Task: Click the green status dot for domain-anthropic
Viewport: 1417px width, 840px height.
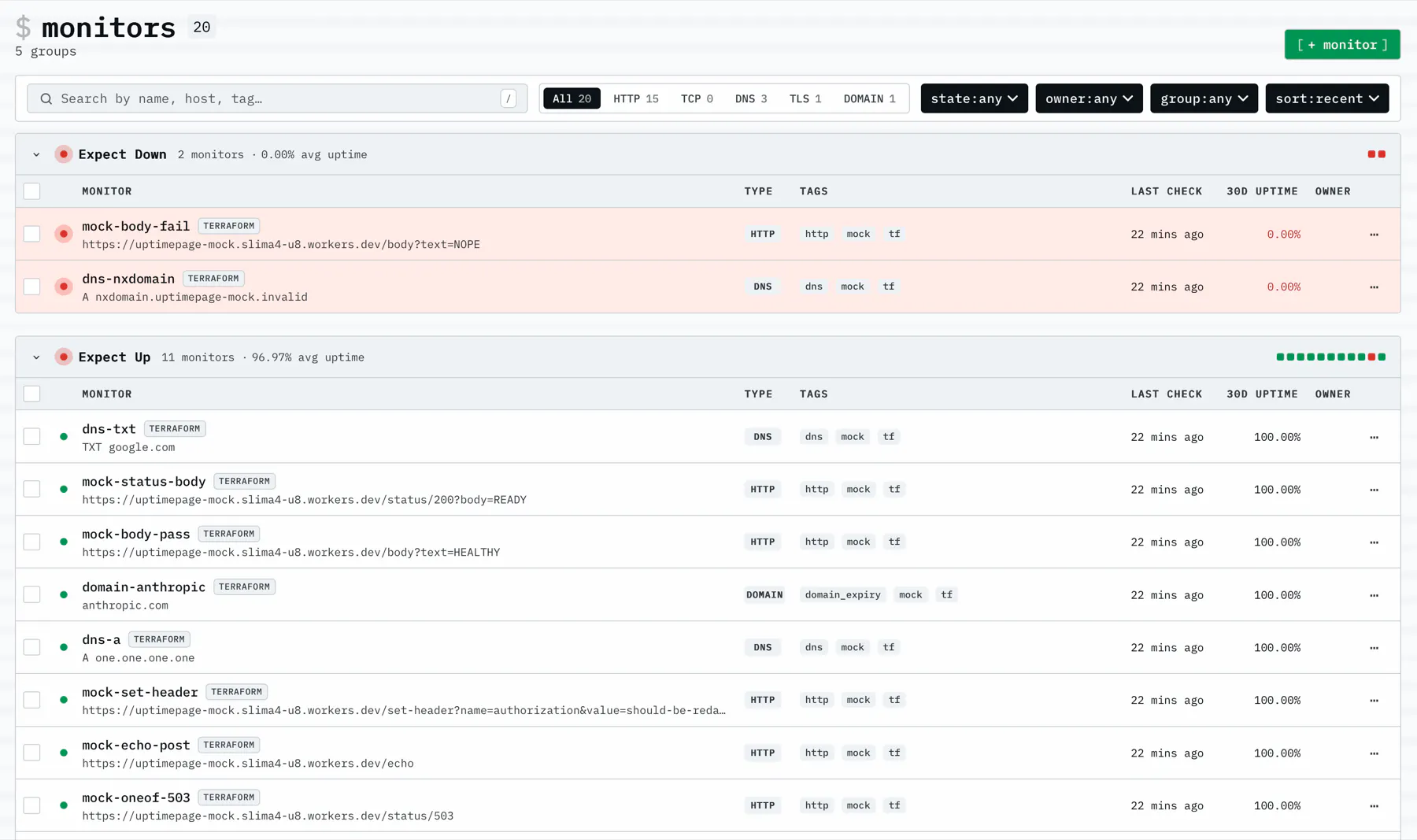Action: tap(64, 595)
